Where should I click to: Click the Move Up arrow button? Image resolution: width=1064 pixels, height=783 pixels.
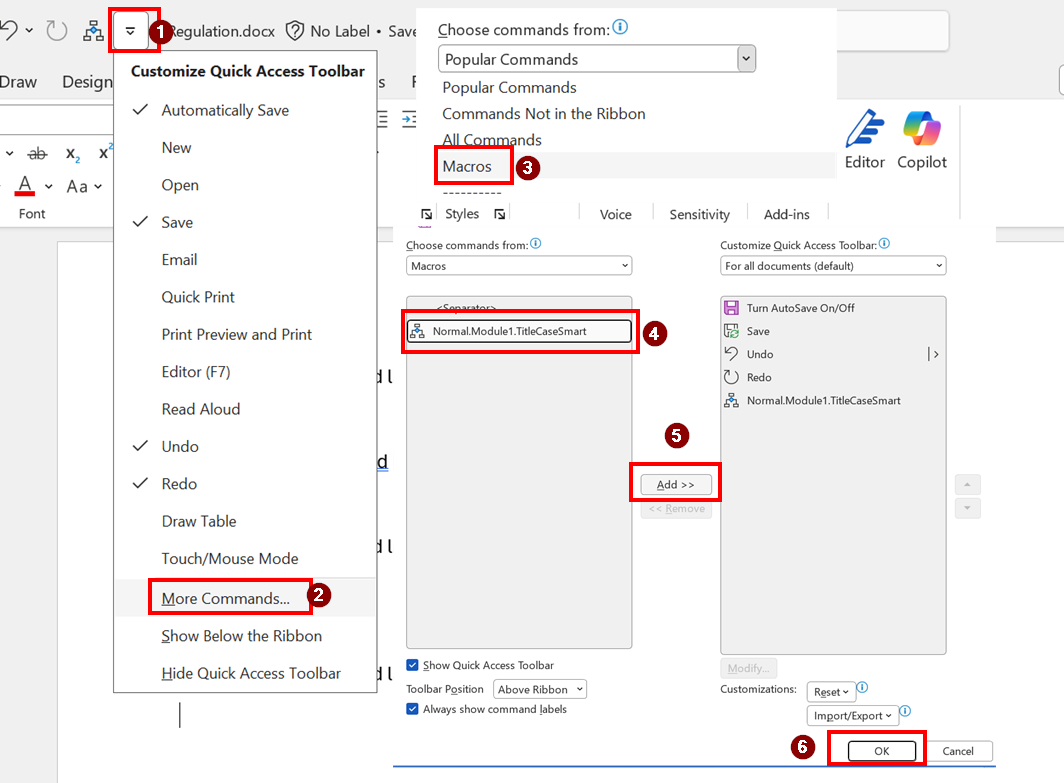(967, 484)
